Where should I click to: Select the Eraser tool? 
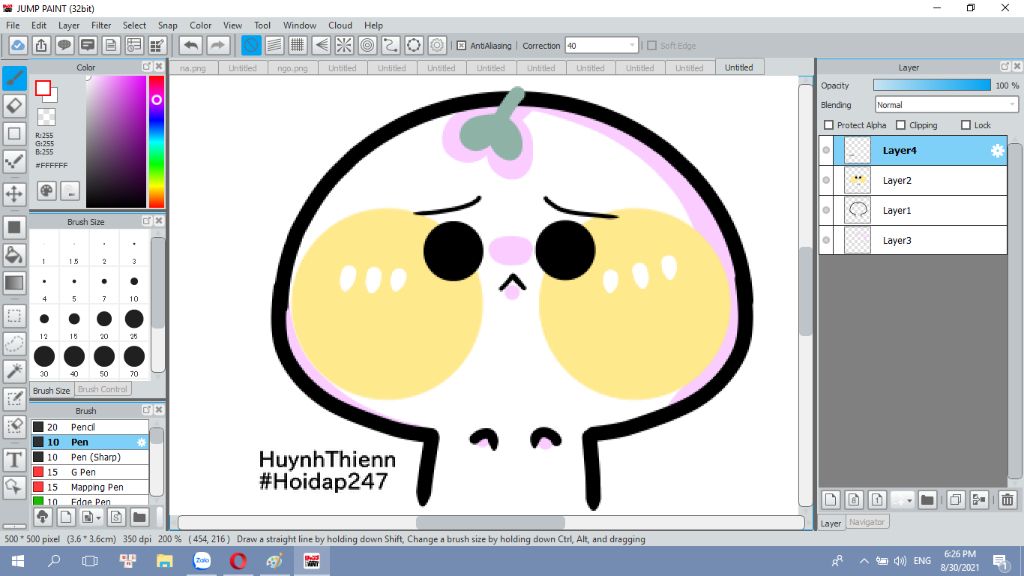14,106
